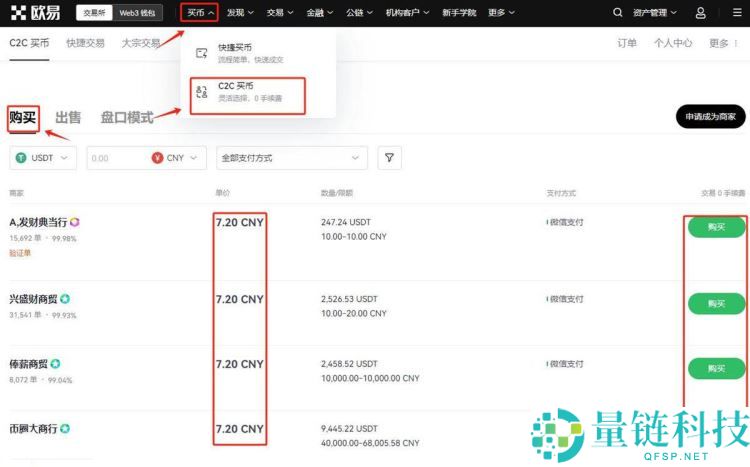Viewport: 750px width, 467px height.
Task: Expand the 公链 nav dropdown
Action: 359,13
